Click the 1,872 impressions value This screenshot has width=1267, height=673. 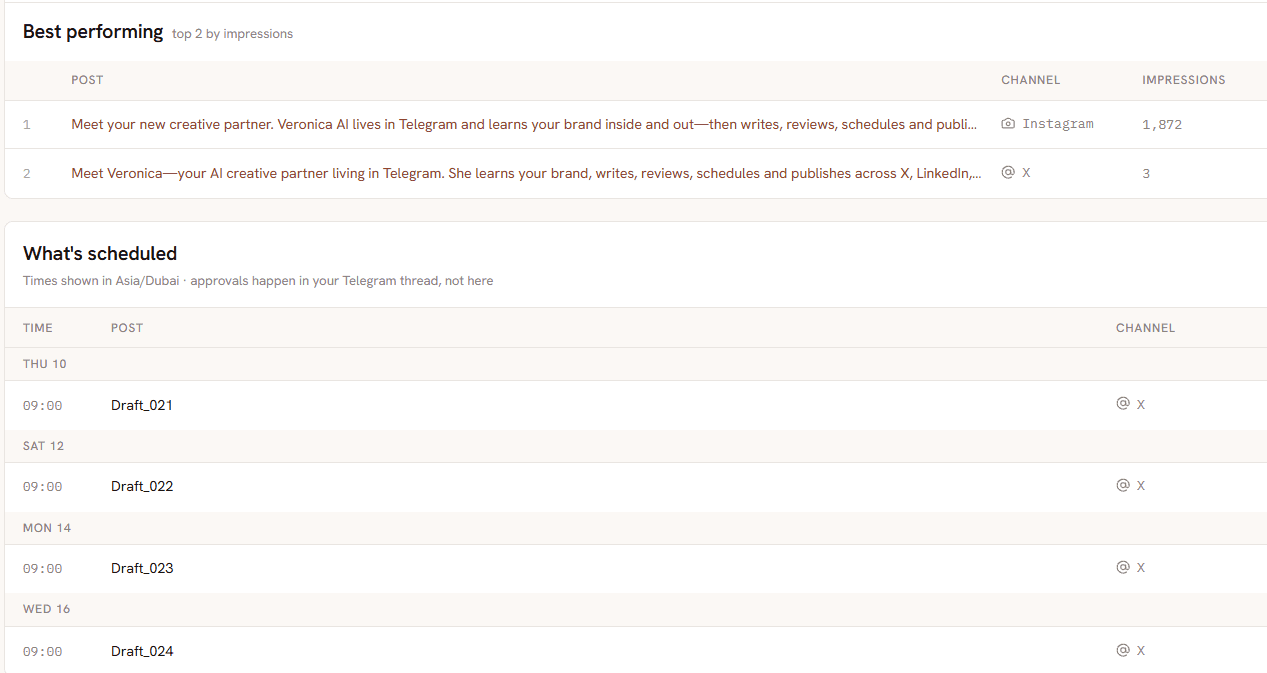click(1162, 125)
